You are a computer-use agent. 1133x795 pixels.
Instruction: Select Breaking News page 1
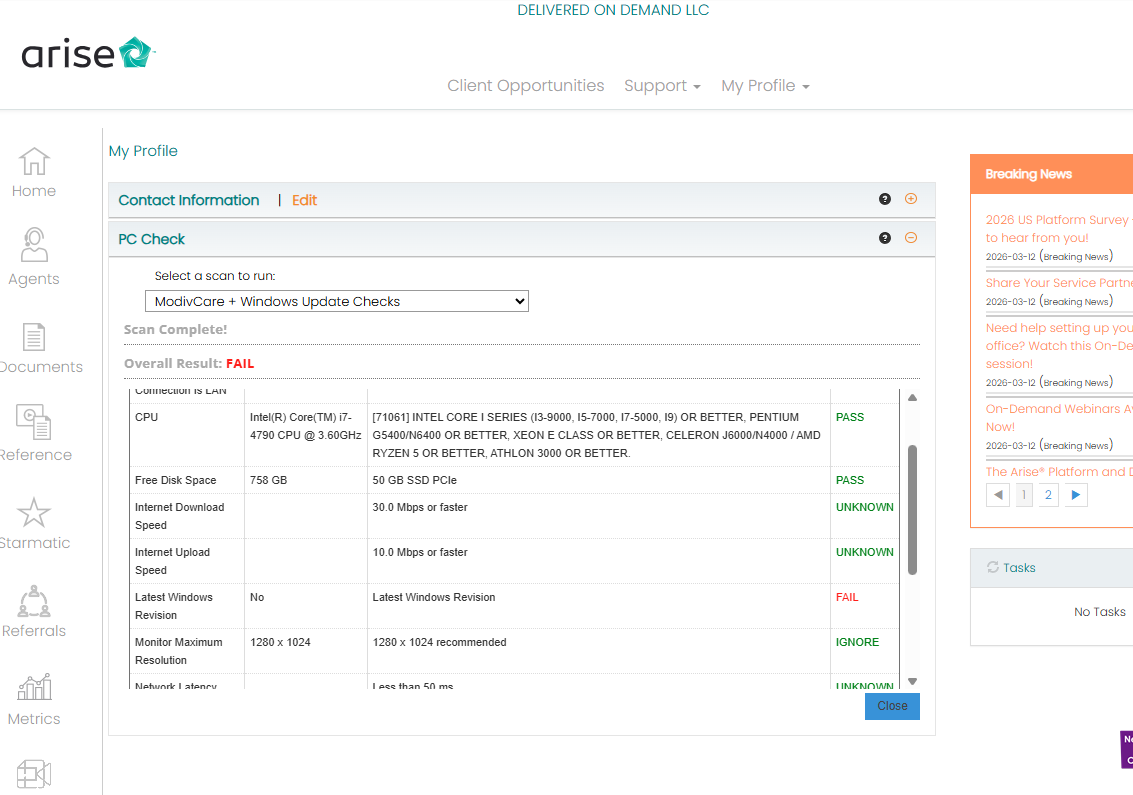tap(1024, 495)
